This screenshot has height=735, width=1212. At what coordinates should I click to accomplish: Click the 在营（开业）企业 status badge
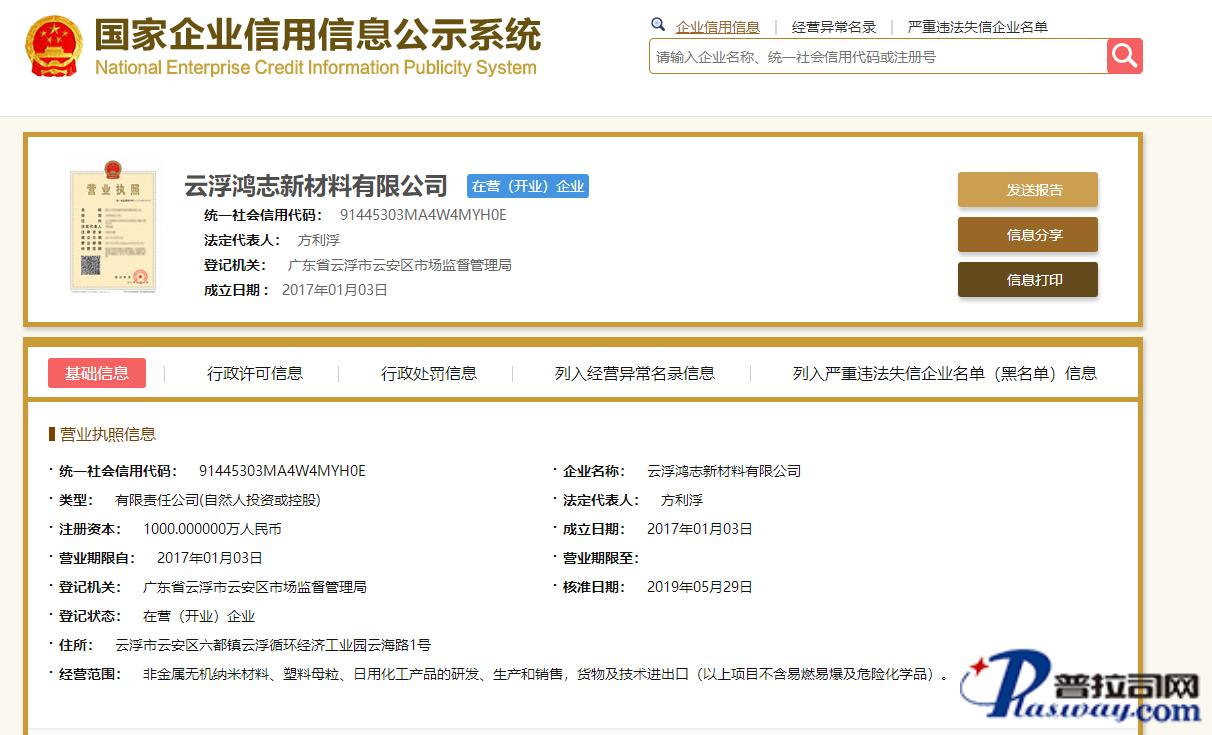pos(527,186)
